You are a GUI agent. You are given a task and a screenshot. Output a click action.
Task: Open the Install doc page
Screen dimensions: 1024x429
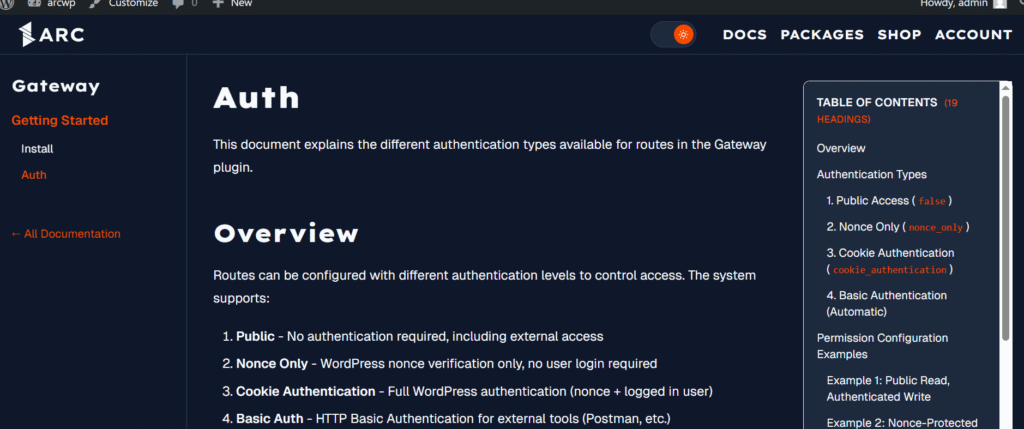click(x=37, y=149)
